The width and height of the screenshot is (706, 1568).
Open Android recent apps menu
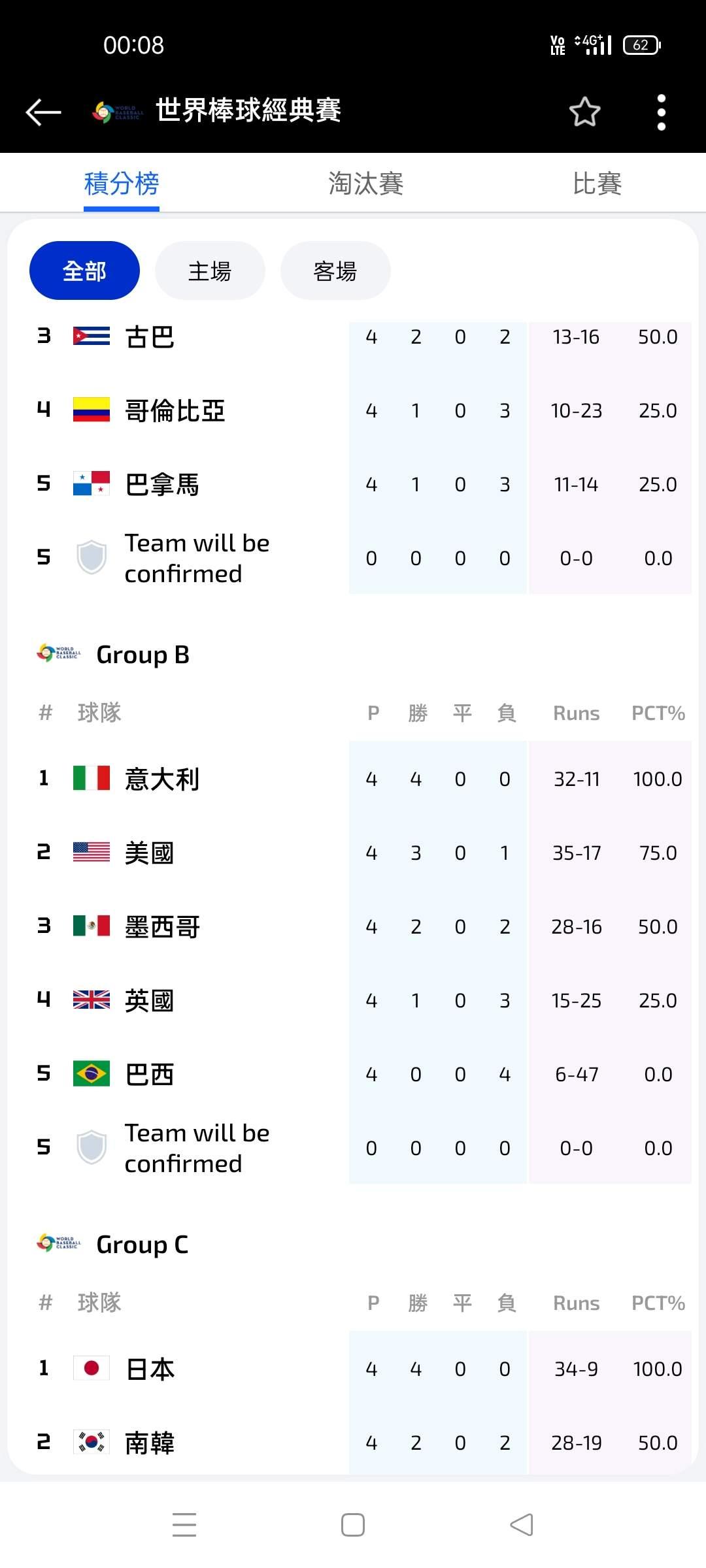pyautogui.click(x=184, y=1524)
